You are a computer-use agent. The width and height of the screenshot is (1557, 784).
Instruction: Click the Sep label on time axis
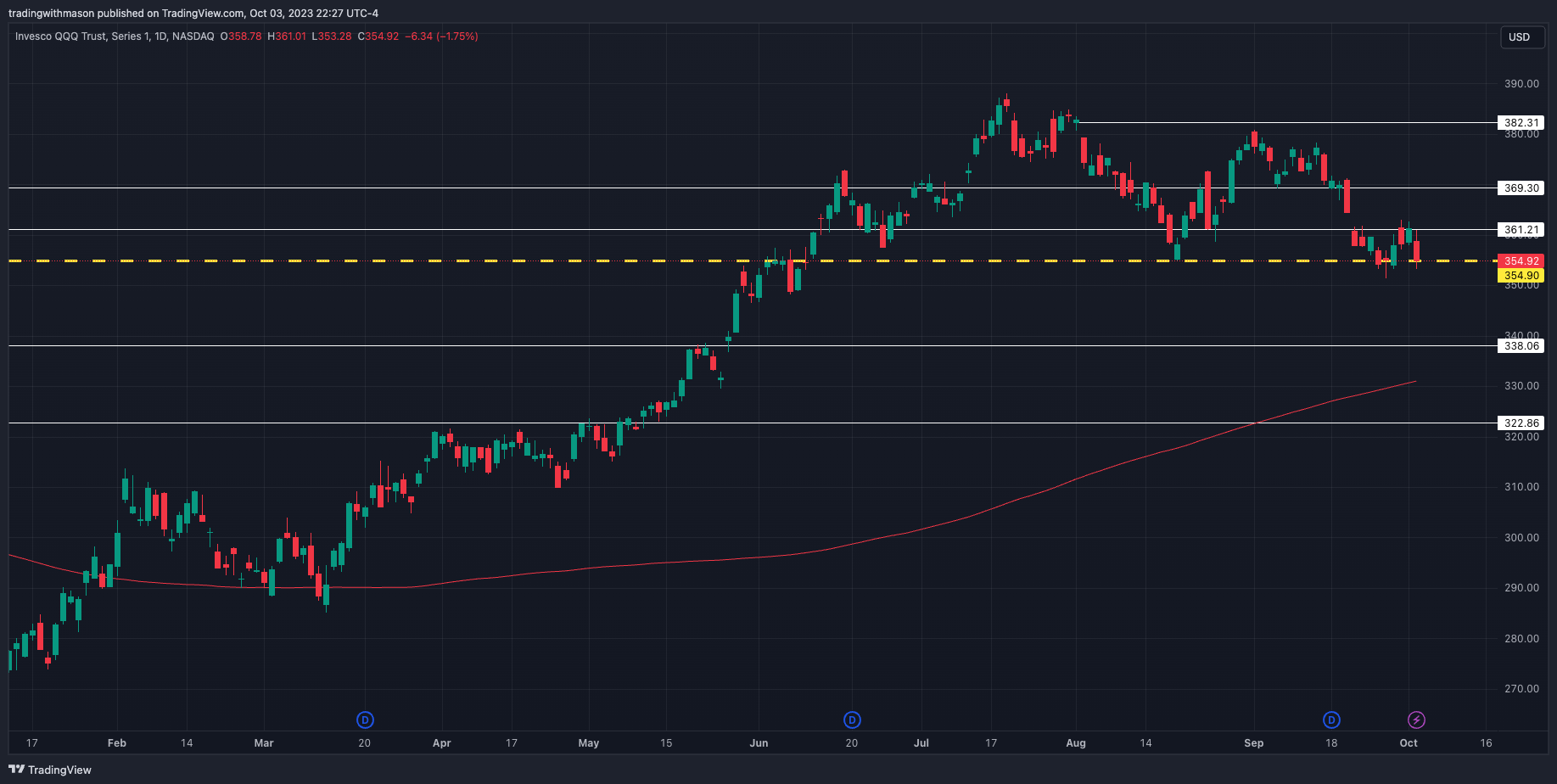click(1254, 743)
